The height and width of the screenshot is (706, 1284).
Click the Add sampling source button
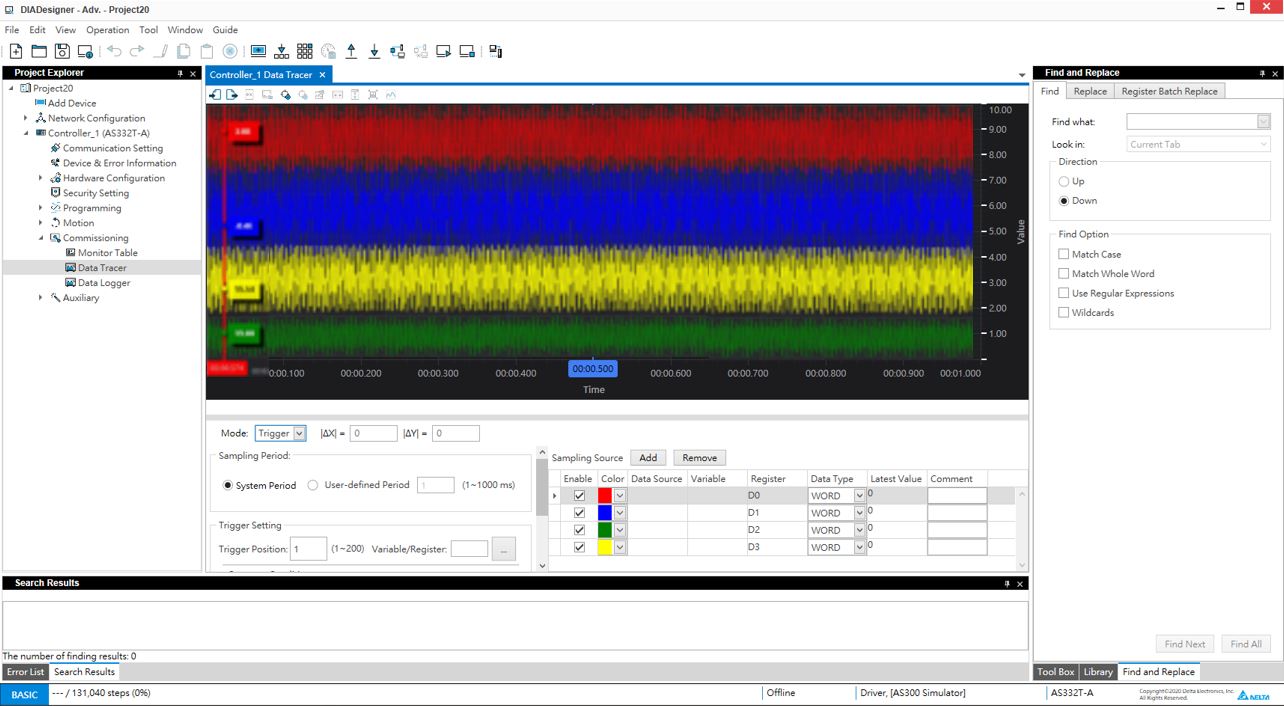point(648,458)
